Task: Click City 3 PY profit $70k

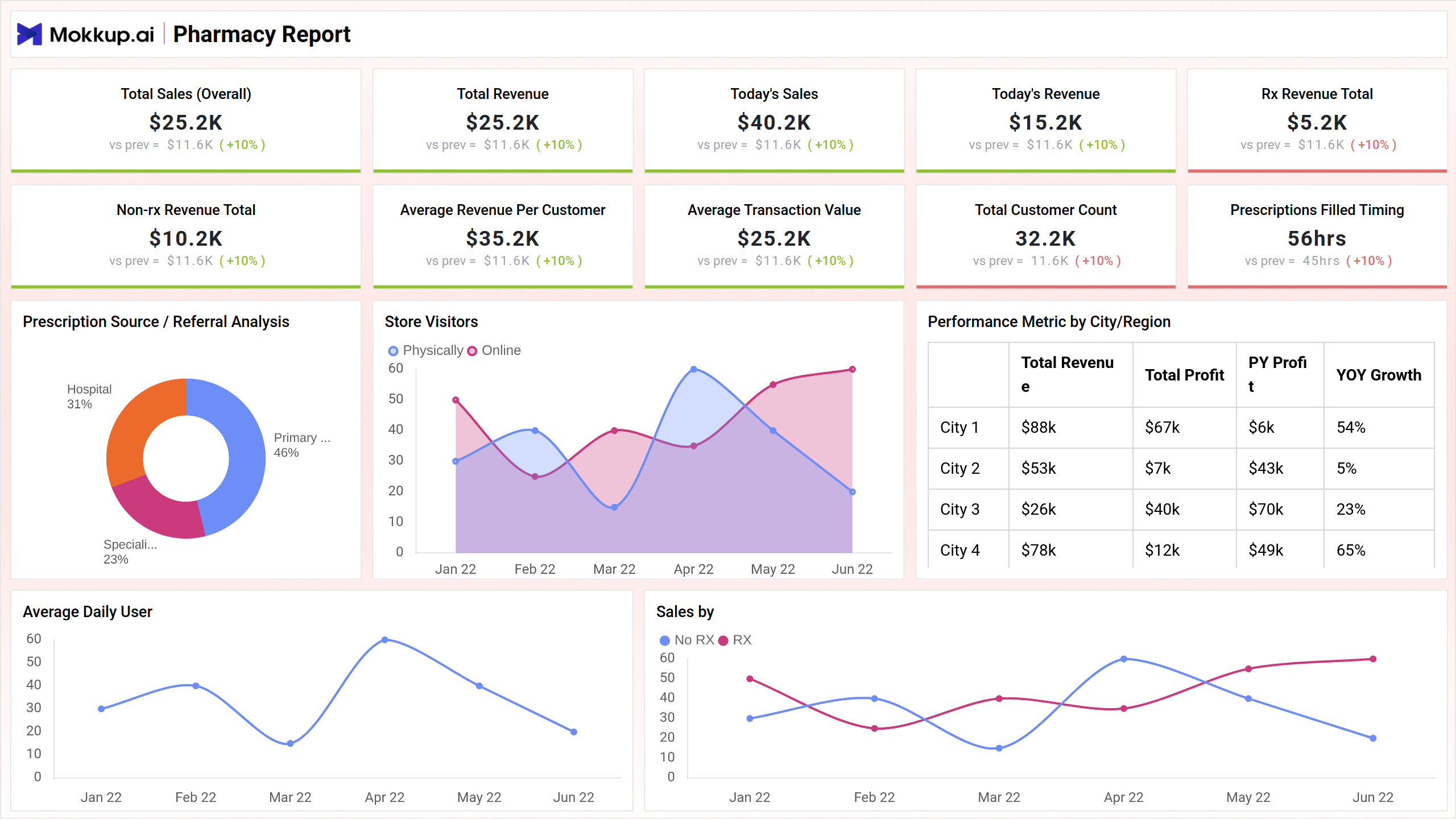Action: (x=1266, y=509)
